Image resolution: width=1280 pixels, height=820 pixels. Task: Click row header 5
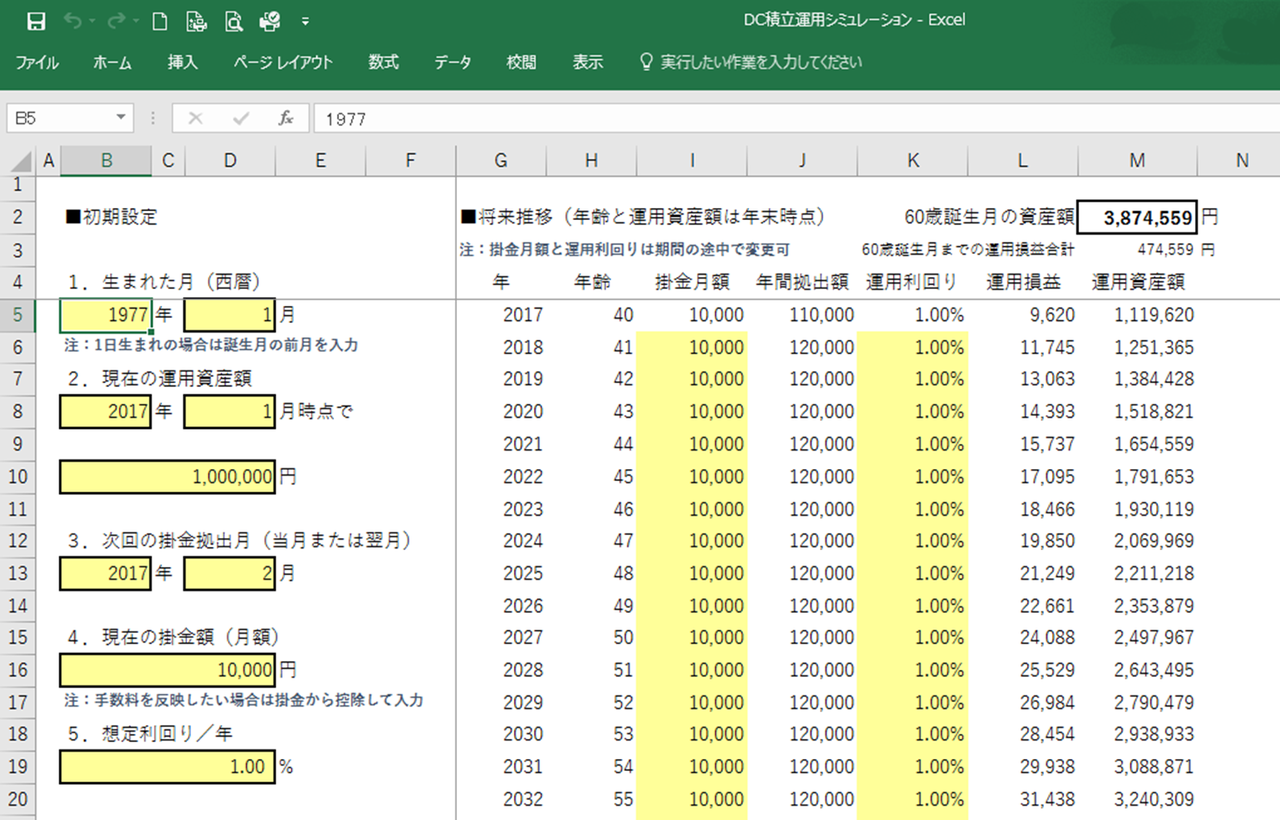click(18, 314)
